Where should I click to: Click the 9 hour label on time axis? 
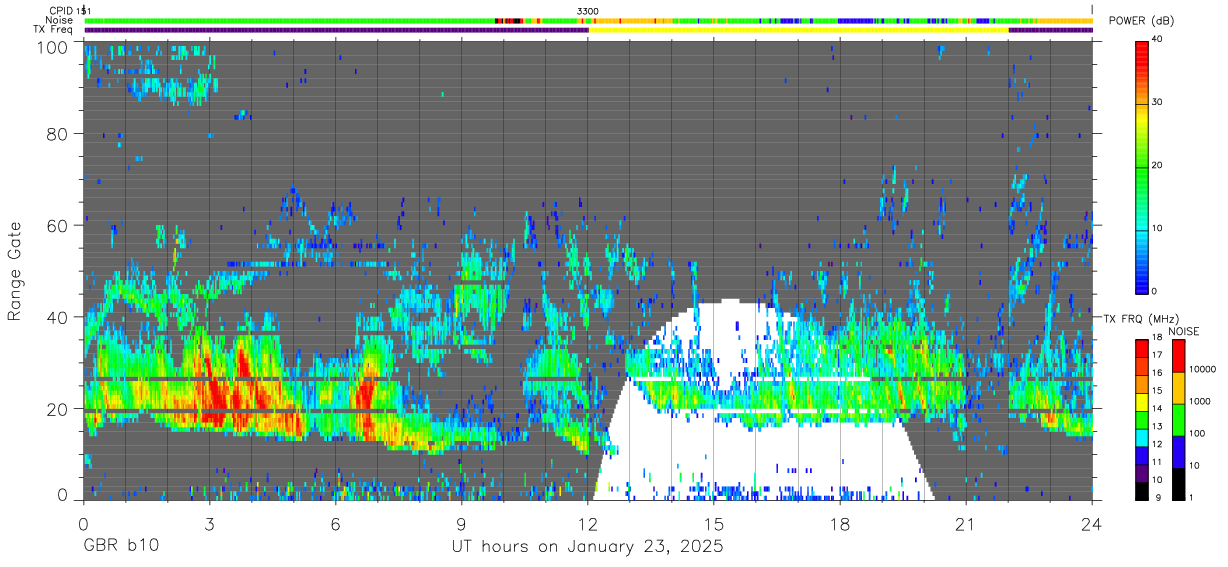[462, 523]
